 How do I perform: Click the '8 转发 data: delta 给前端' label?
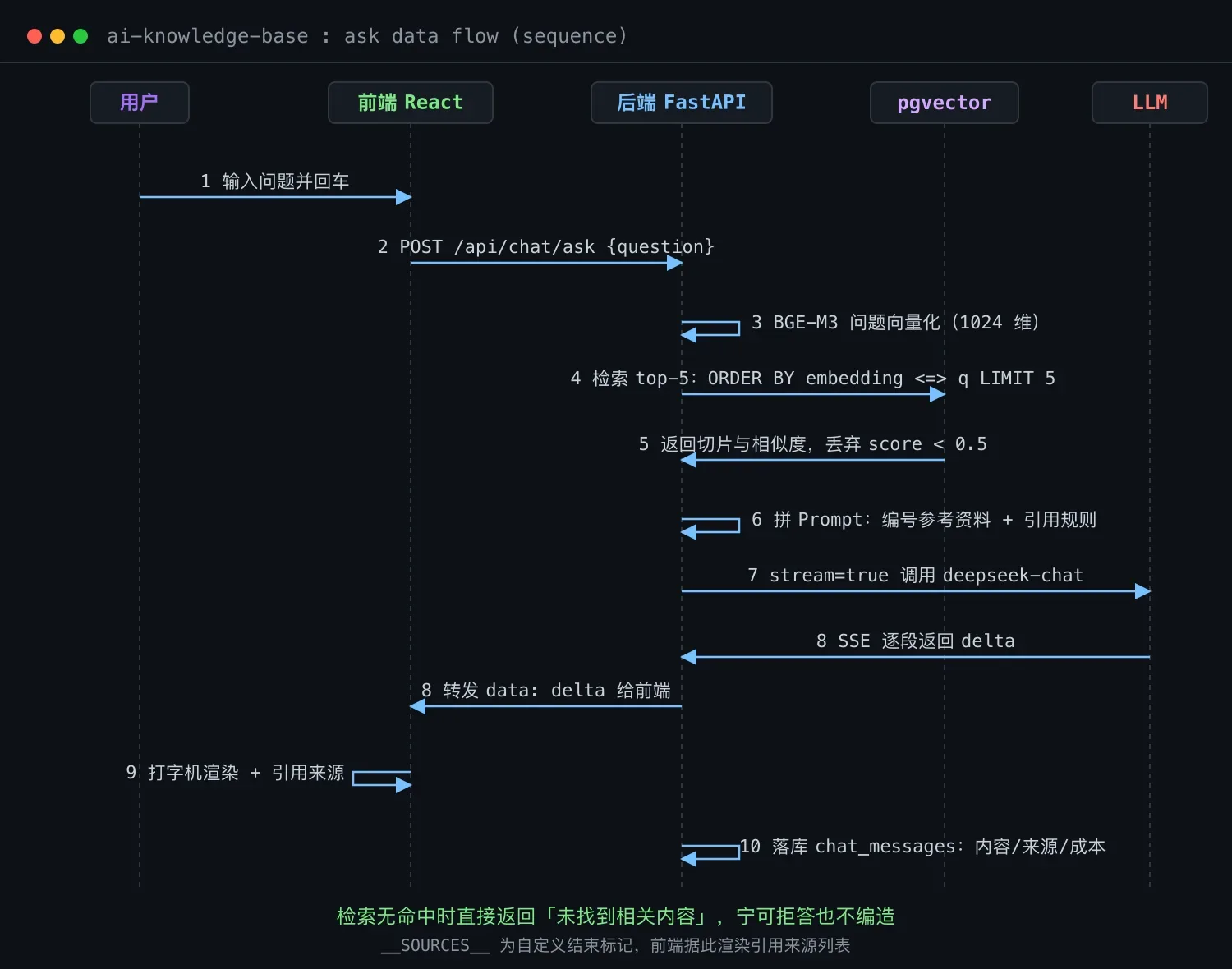pyautogui.click(x=546, y=690)
